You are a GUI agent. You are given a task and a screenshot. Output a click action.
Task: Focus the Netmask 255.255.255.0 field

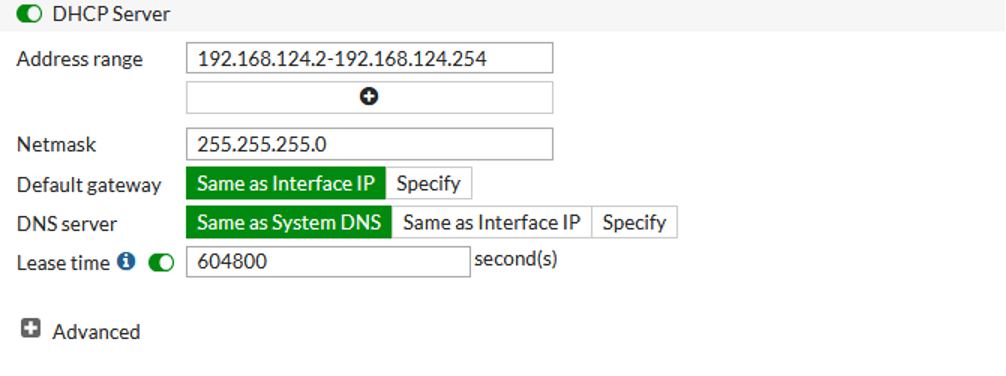click(x=369, y=144)
